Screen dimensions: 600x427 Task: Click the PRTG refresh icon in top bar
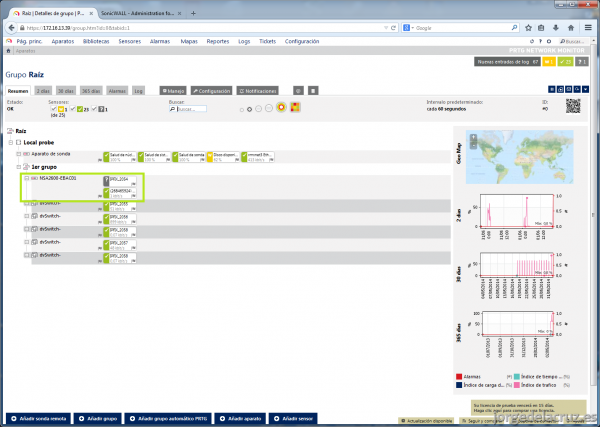coord(532,41)
